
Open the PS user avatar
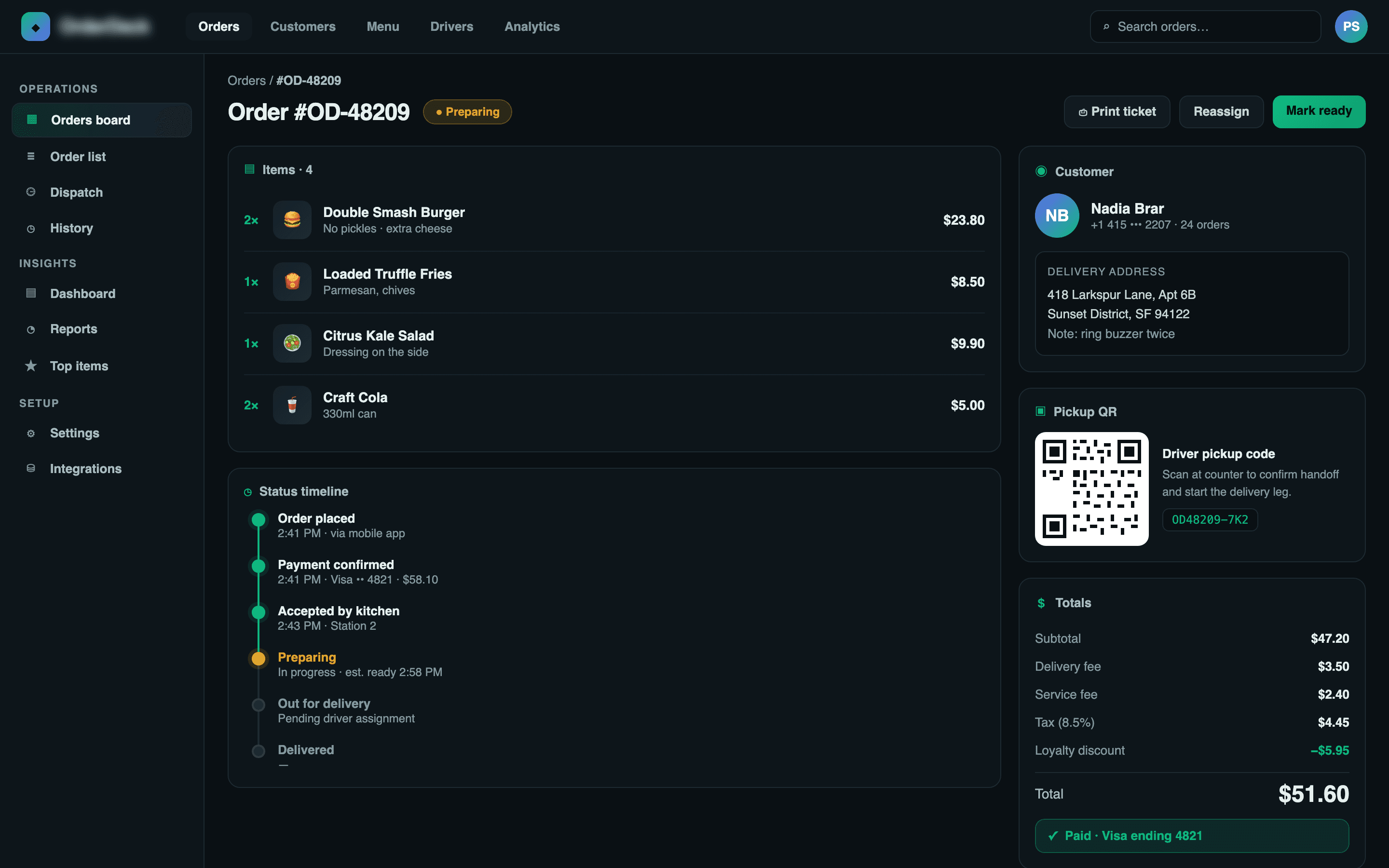tap(1350, 27)
